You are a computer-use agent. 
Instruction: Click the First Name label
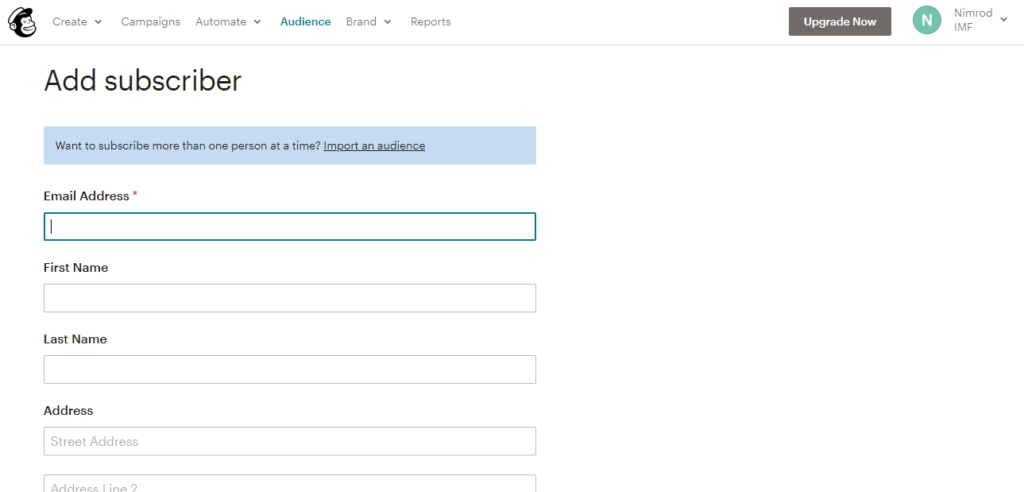76,268
